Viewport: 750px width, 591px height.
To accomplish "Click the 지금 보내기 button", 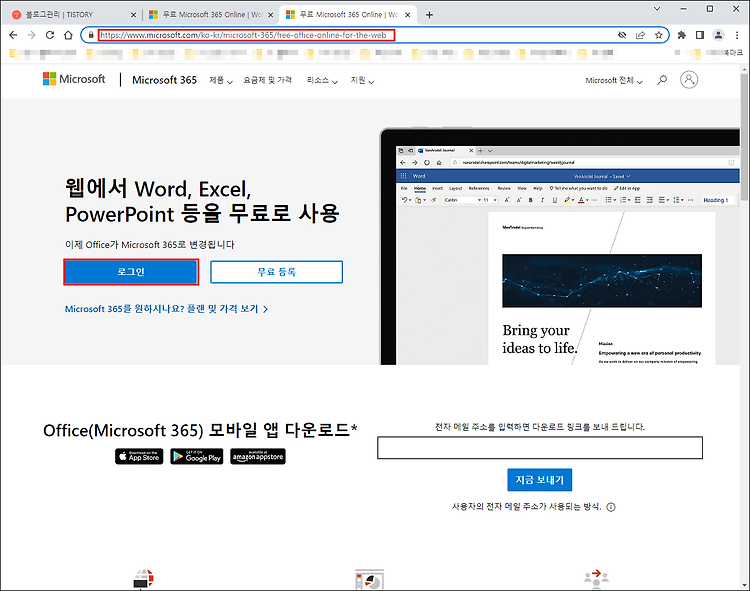I will pos(540,480).
